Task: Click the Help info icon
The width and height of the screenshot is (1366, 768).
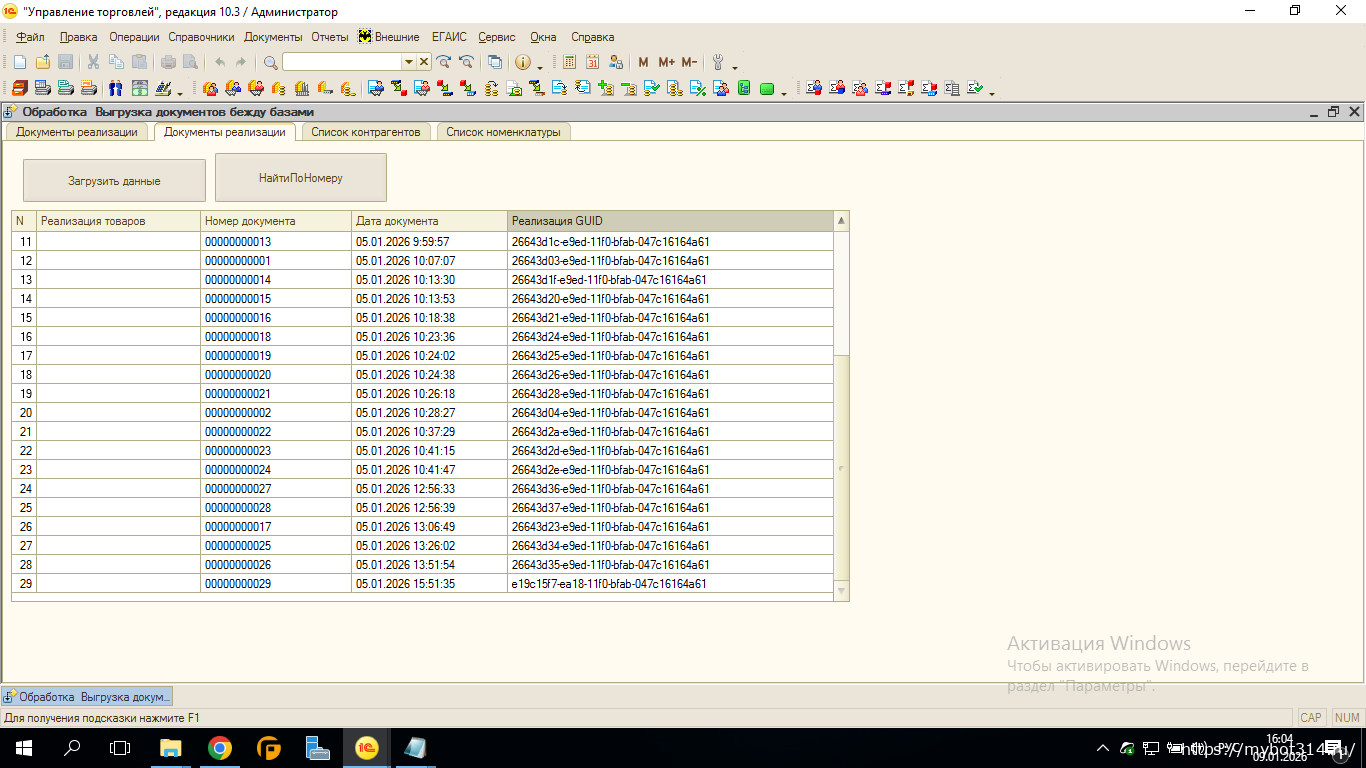Action: [522, 62]
